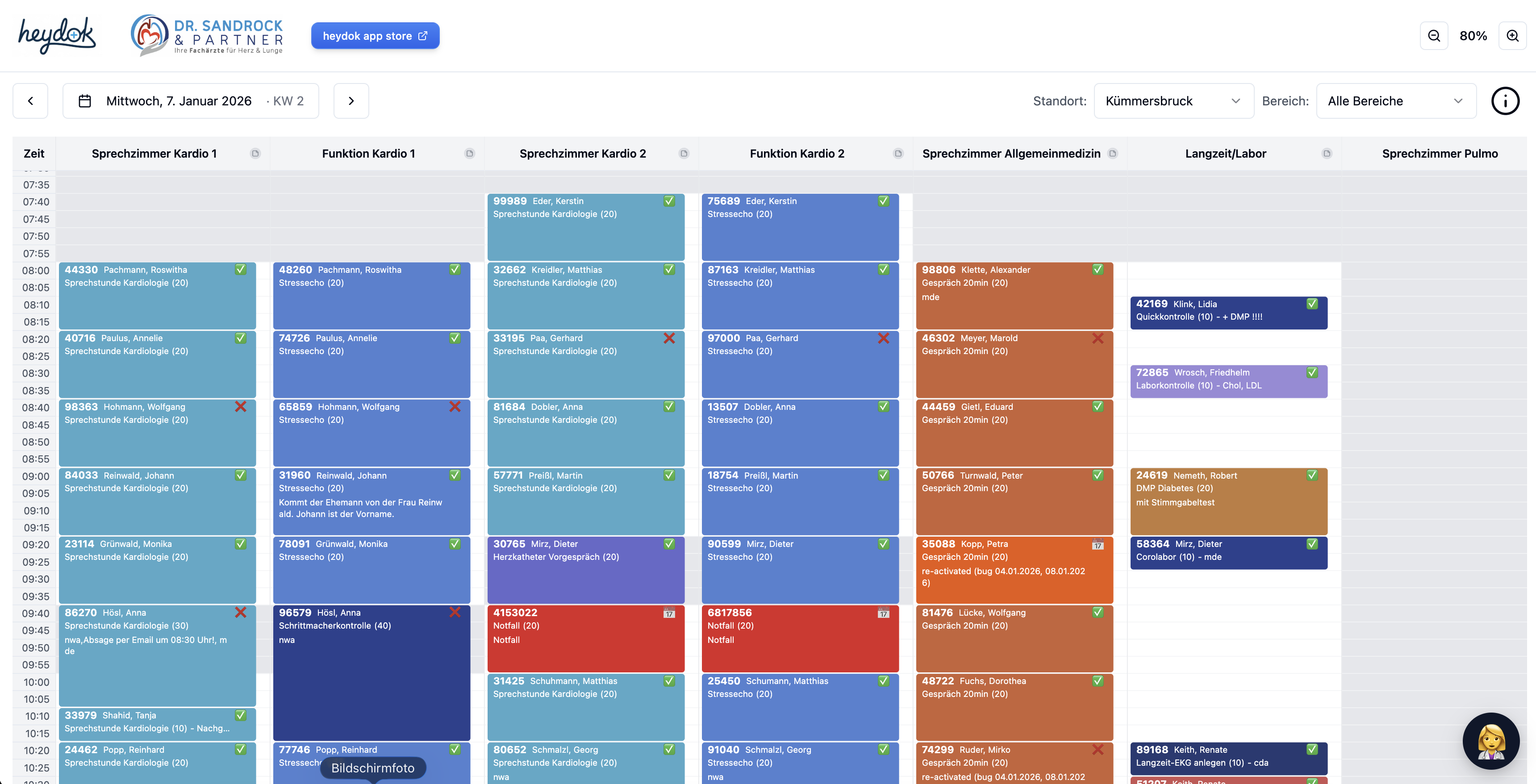Open the heydok app store link
Image resolution: width=1536 pixels, height=784 pixels.
point(375,36)
